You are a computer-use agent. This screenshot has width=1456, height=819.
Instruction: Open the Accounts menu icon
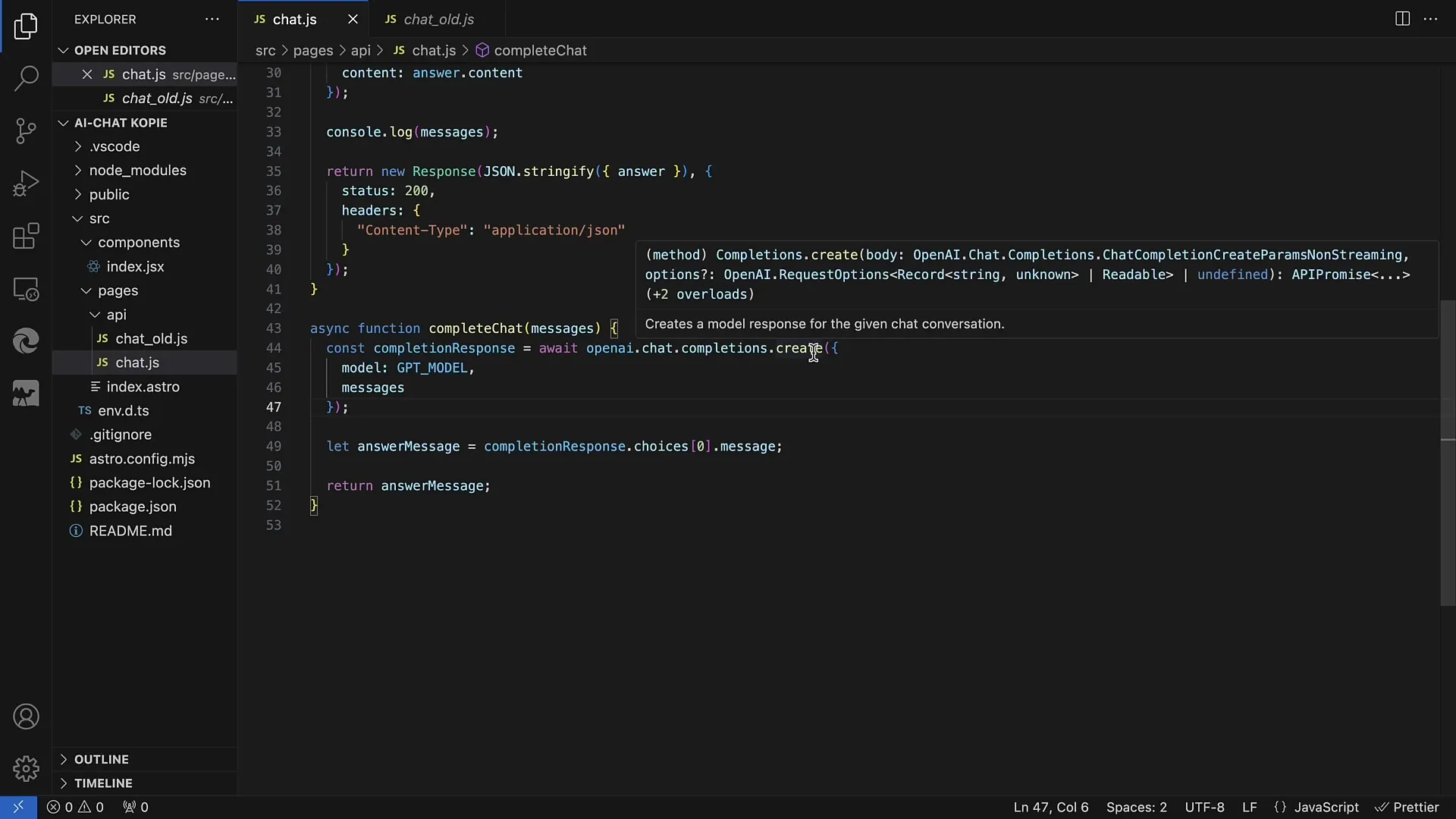(x=26, y=717)
